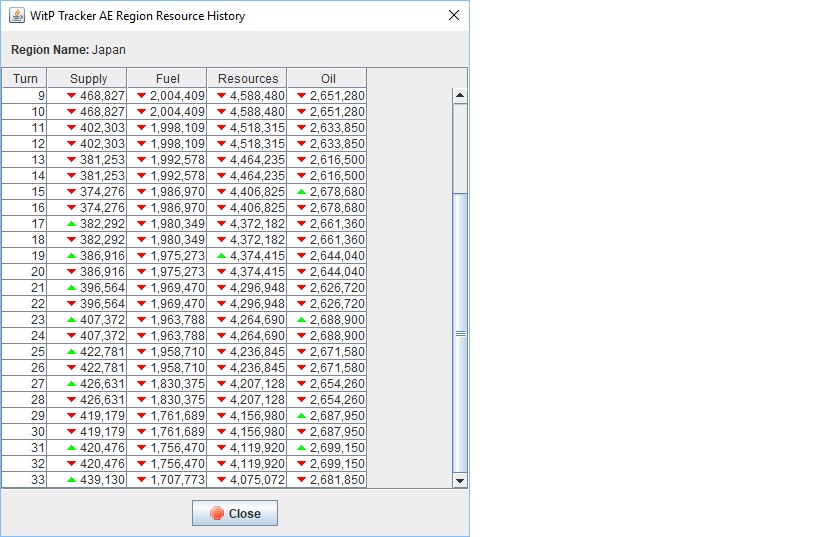The height and width of the screenshot is (537, 819).
Task: Click the green up arrow beside Supply 420,476 in turn 31
Action: click(x=72, y=448)
